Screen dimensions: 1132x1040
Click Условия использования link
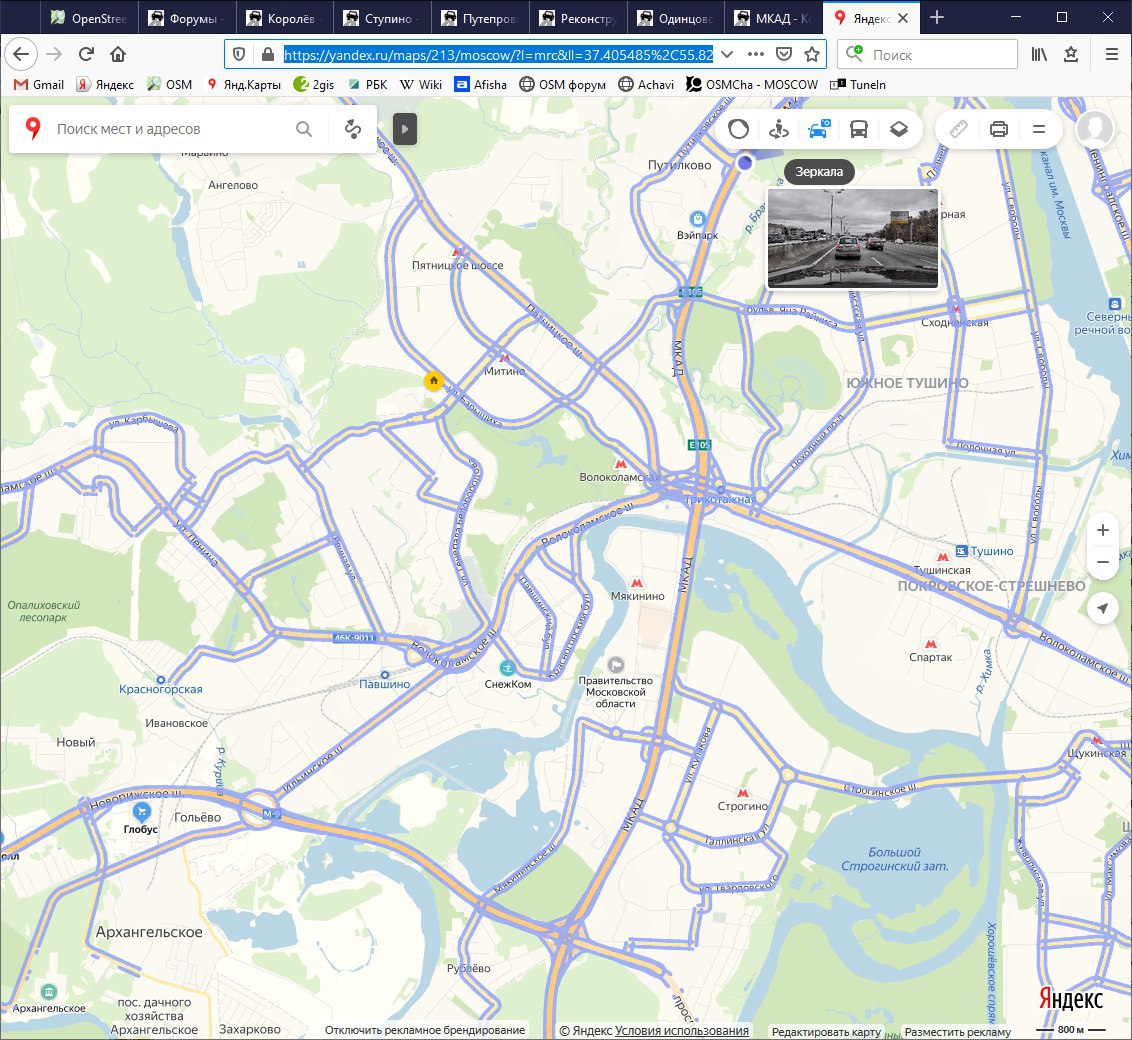click(682, 1031)
